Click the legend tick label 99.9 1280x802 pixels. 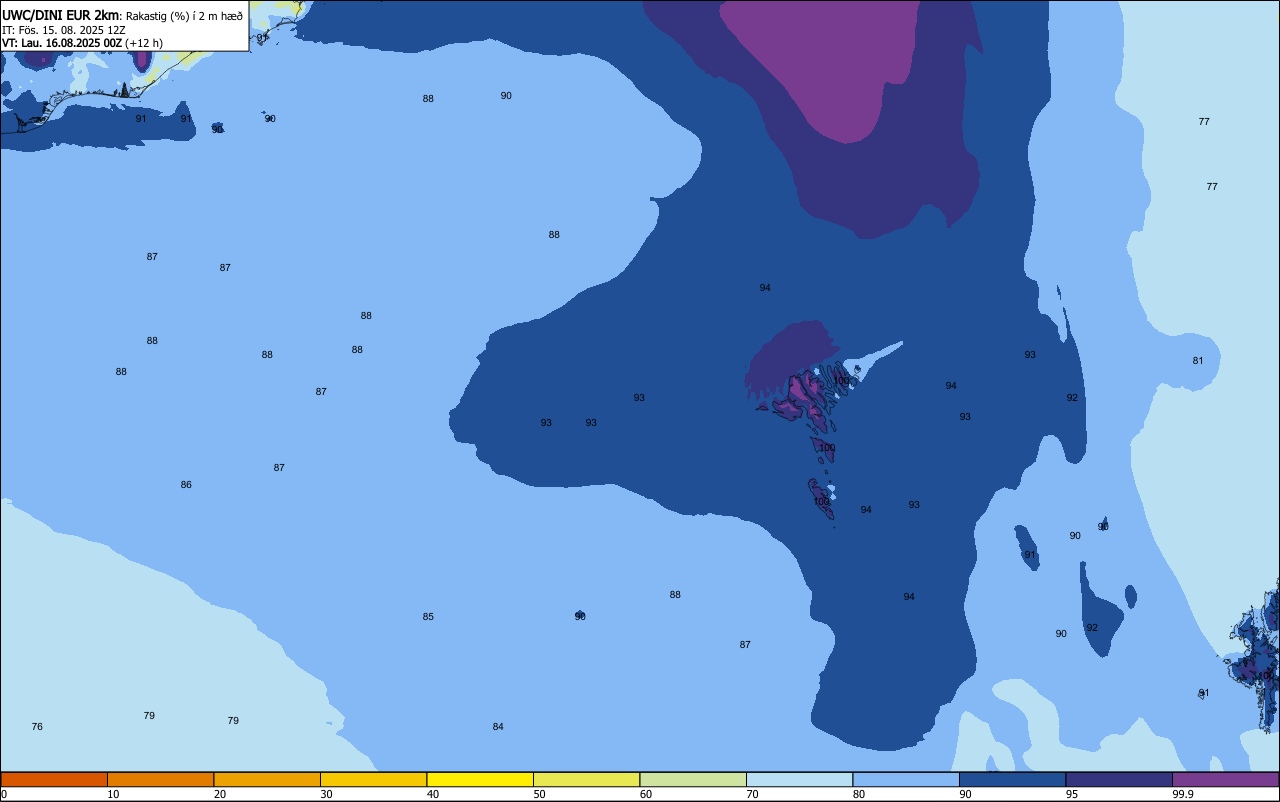click(x=1183, y=794)
